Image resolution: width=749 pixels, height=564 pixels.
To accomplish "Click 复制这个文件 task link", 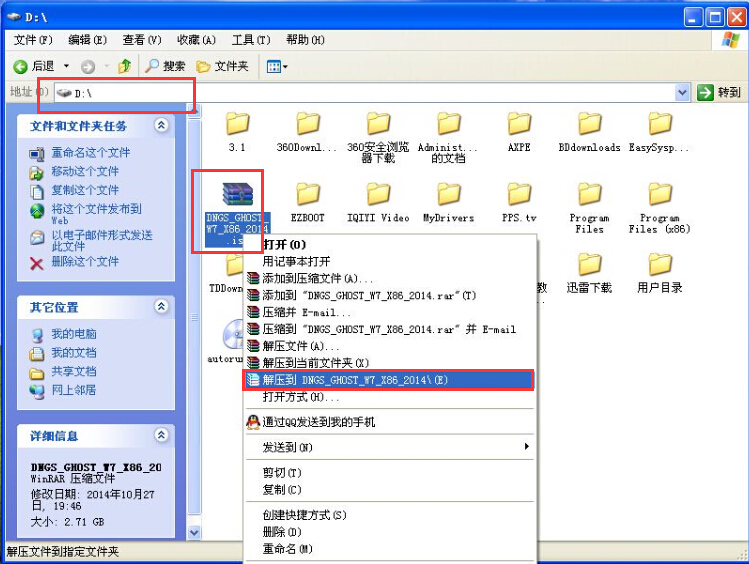I will (x=85, y=190).
